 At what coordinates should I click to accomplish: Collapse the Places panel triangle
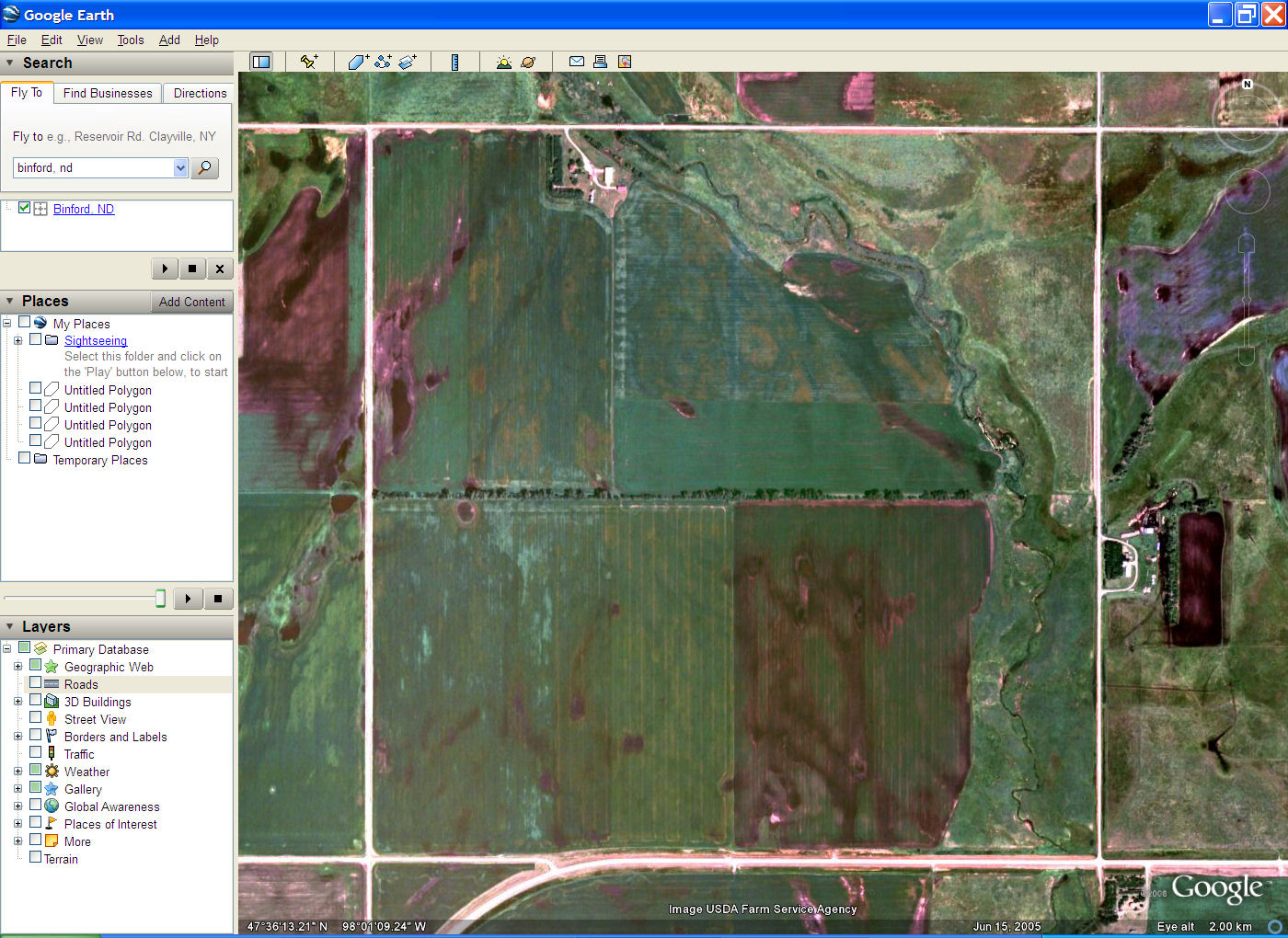(x=10, y=302)
